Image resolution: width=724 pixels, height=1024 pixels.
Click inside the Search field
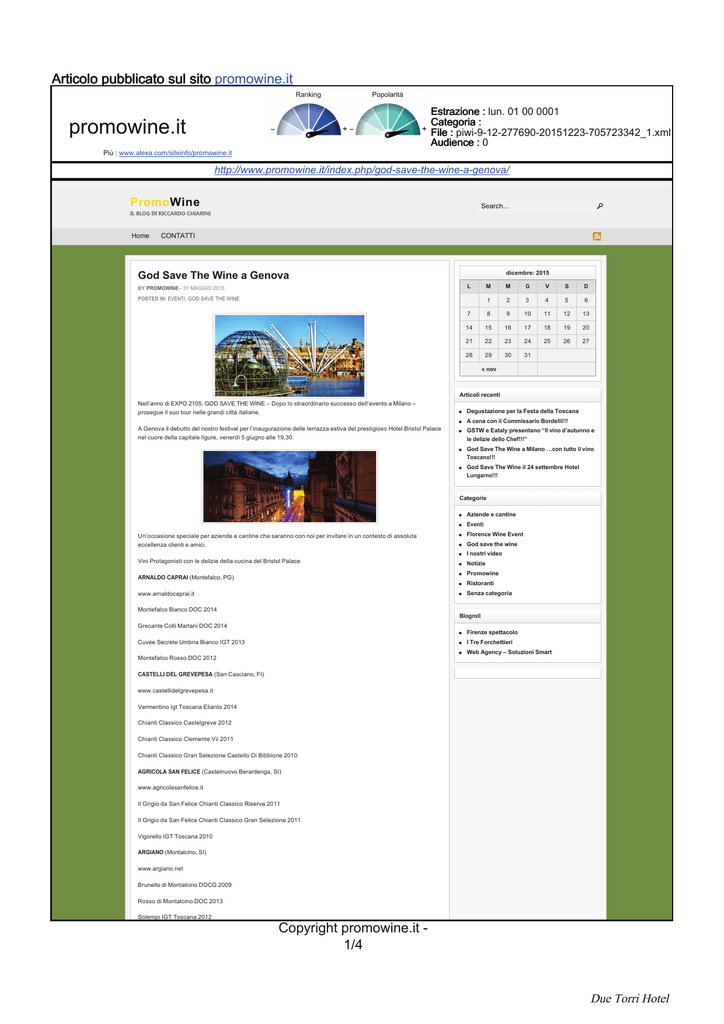(x=535, y=206)
